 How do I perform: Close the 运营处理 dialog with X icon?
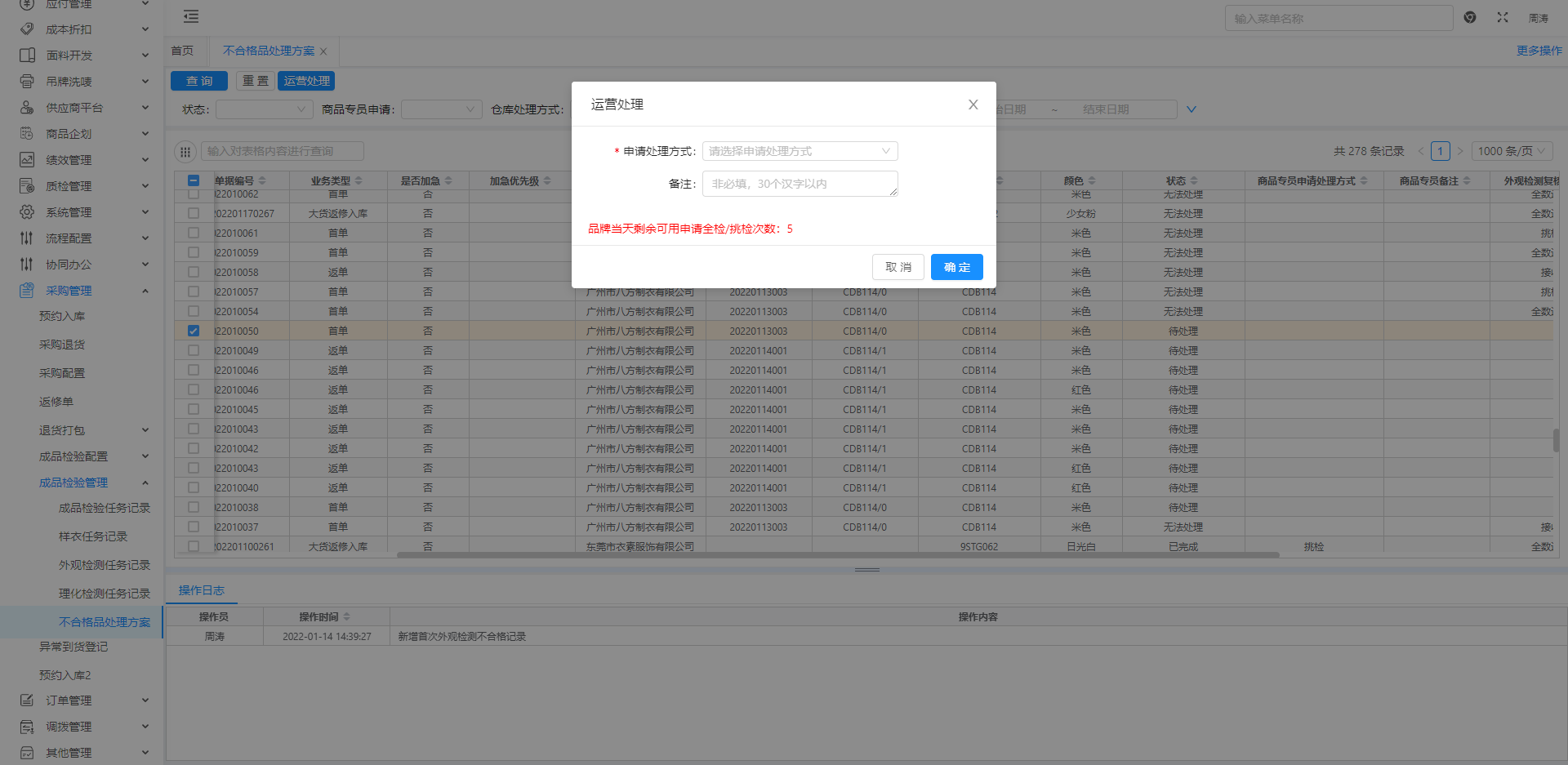[973, 105]
